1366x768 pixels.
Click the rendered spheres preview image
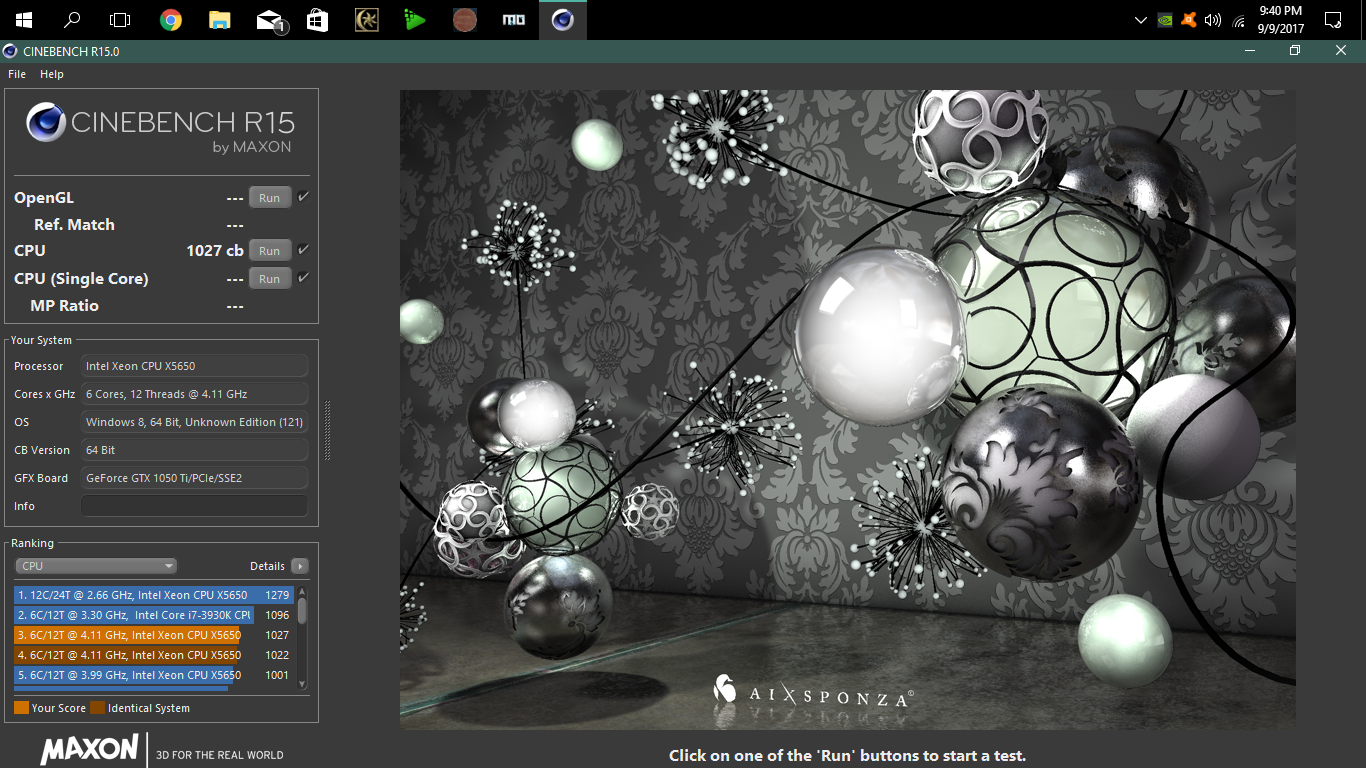[847, 410]
